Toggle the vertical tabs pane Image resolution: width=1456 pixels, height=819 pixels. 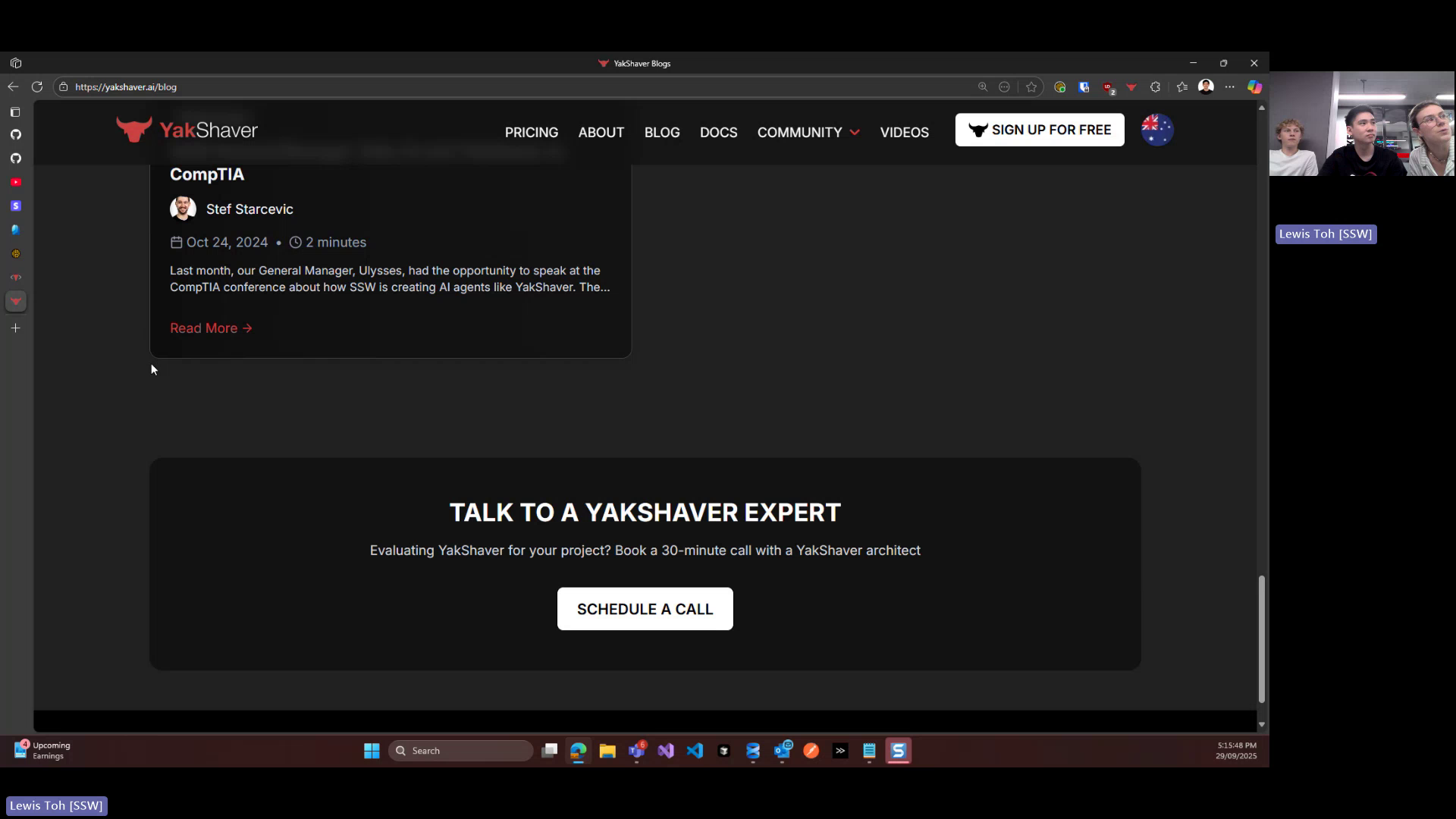point(16,112)
